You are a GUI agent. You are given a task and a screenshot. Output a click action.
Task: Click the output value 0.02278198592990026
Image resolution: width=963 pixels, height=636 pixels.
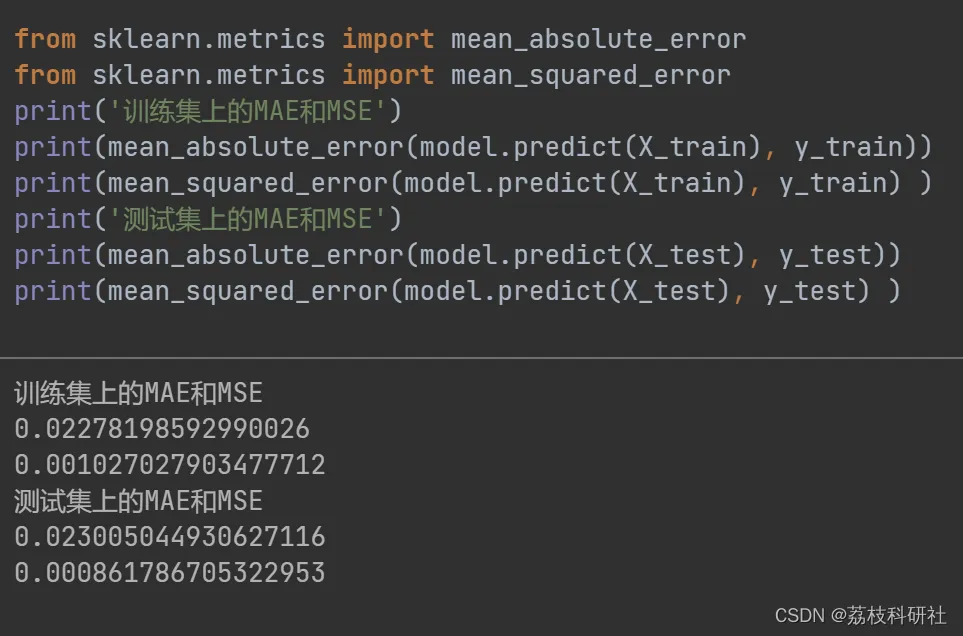162,429
